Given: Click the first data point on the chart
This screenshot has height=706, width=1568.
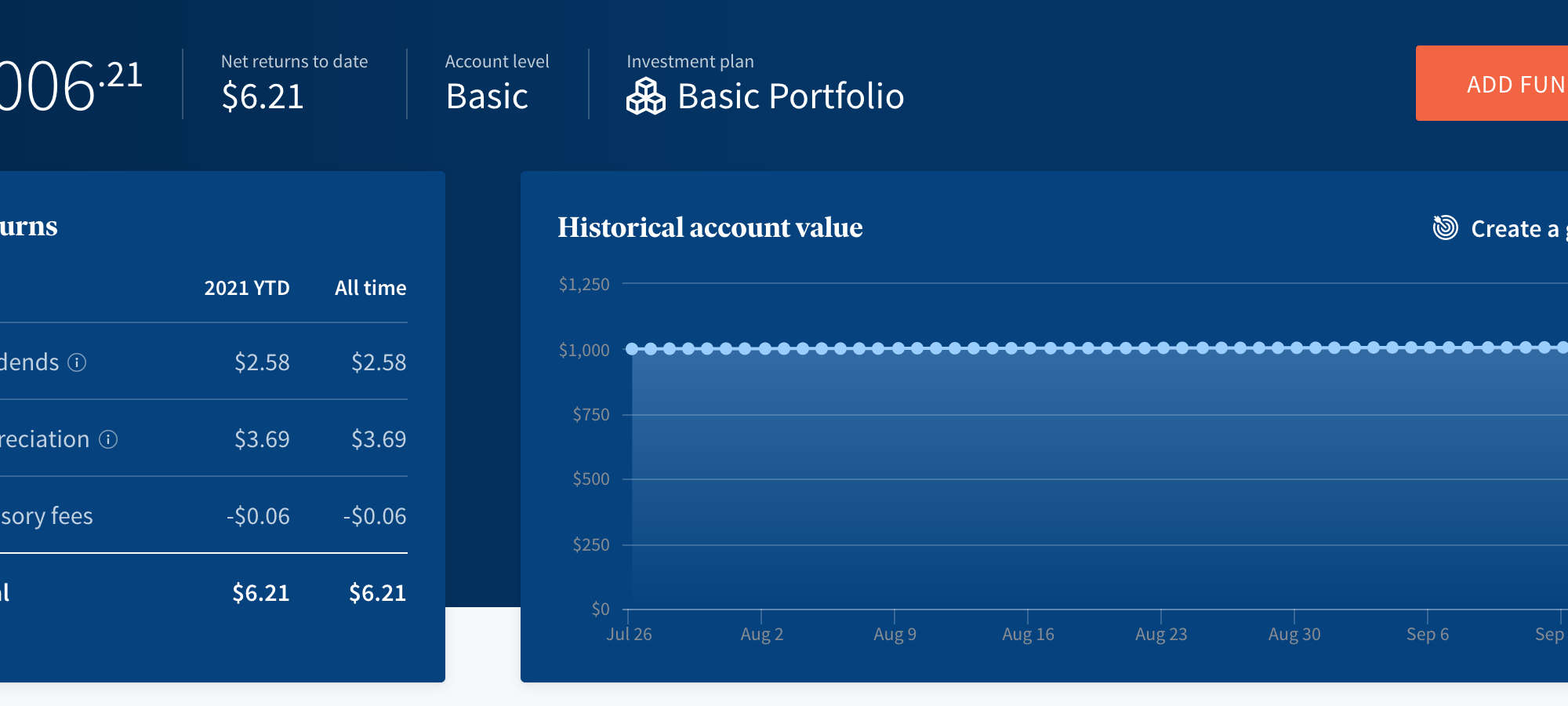Looking at the screenshot, I should click(631, 348).
